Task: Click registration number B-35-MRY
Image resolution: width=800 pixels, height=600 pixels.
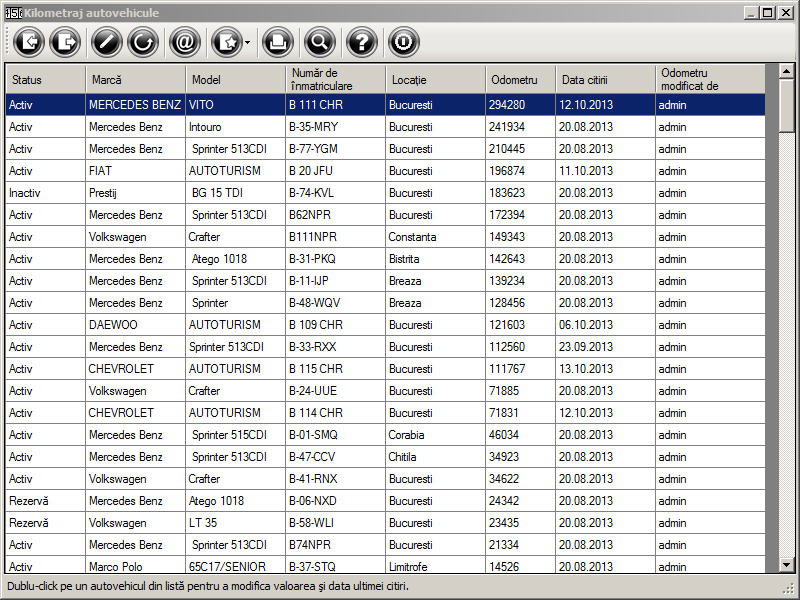Action: click(x=335, y=127)
